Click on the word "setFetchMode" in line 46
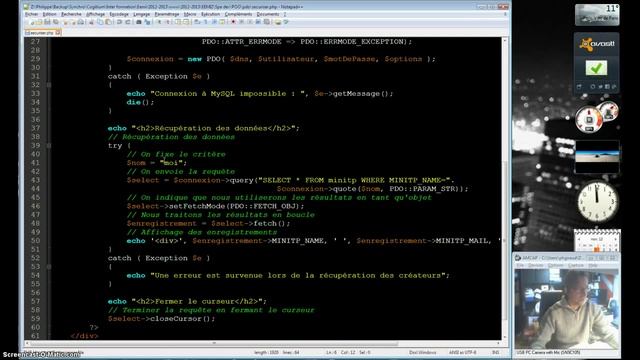 click(x=196, y=206)
